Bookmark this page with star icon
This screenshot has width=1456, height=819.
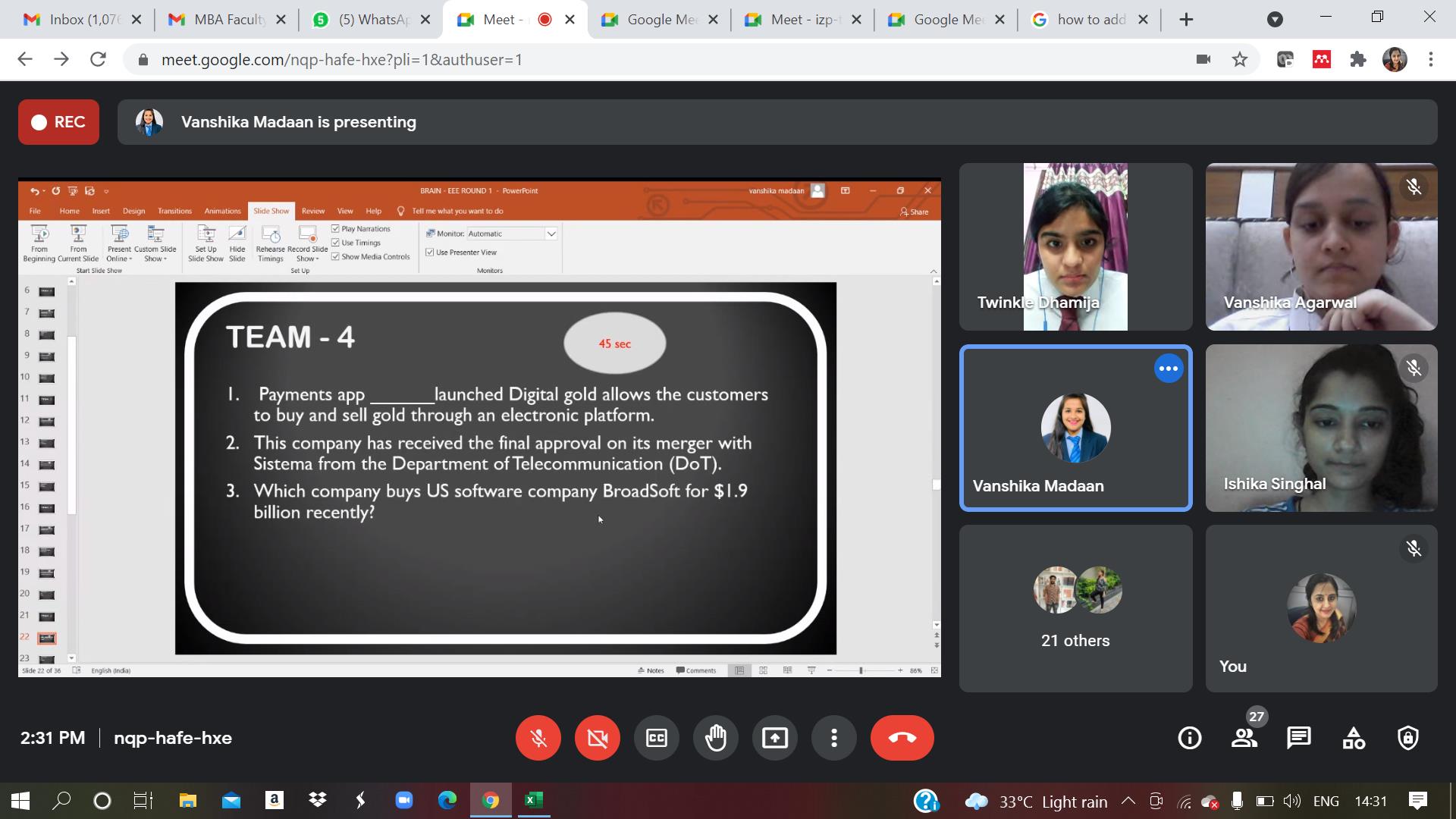(1240, 59)
